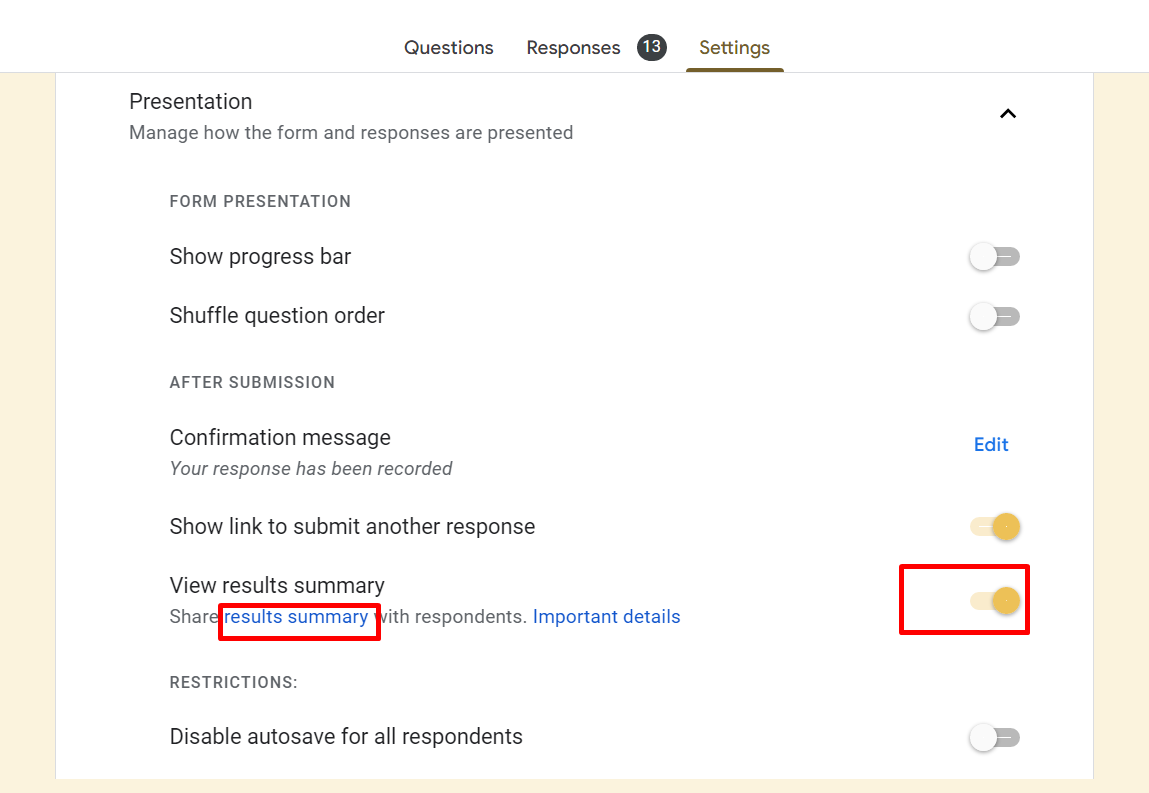The image size is (1149, 793).
Task: Click the View results summary label
Action: 277,585
